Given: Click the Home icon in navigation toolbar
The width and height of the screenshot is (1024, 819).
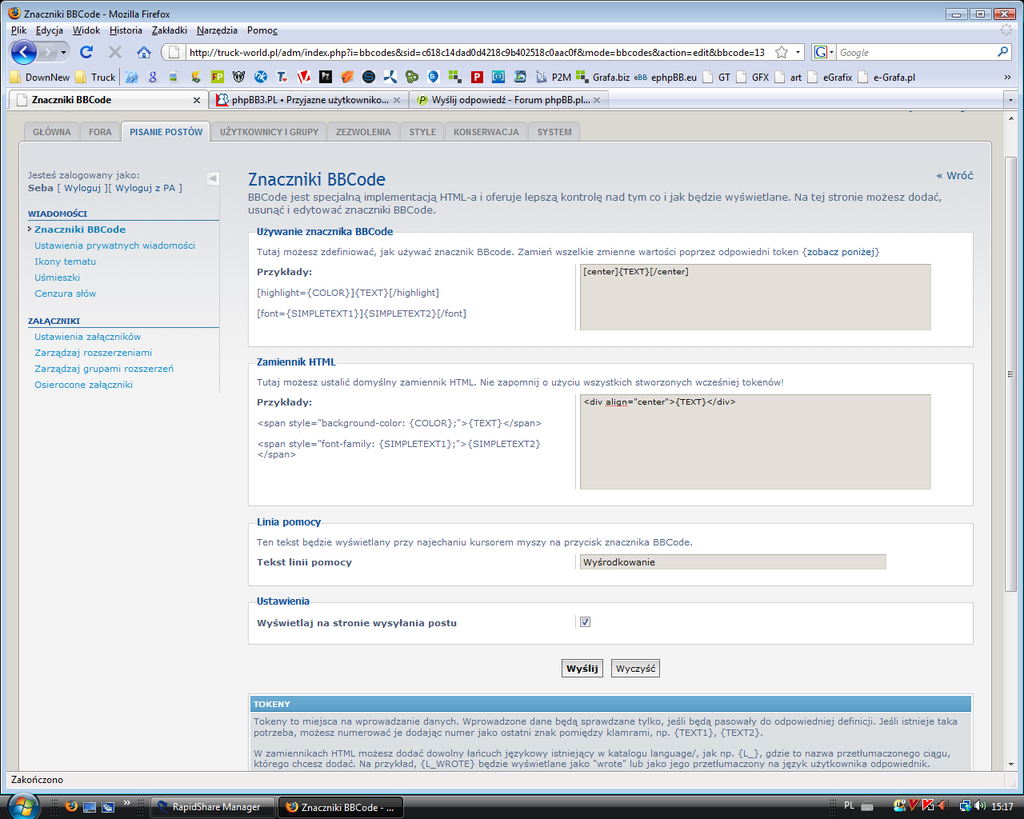Looking at the screenshot, I should pyautogui.click(x=144, y=52).
